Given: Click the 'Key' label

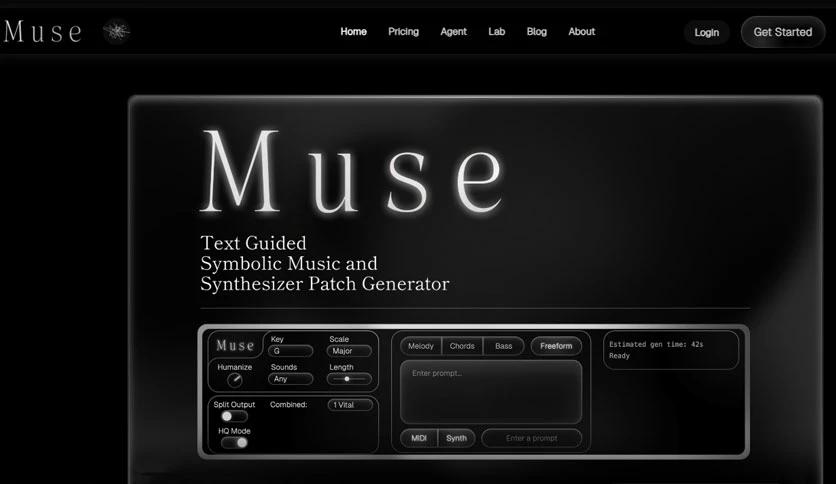Looking at the screenshot, I should (x=277, y=339).
